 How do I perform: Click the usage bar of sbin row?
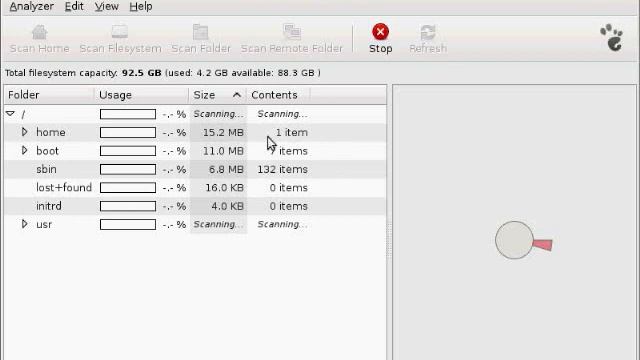tap(128, 169)
